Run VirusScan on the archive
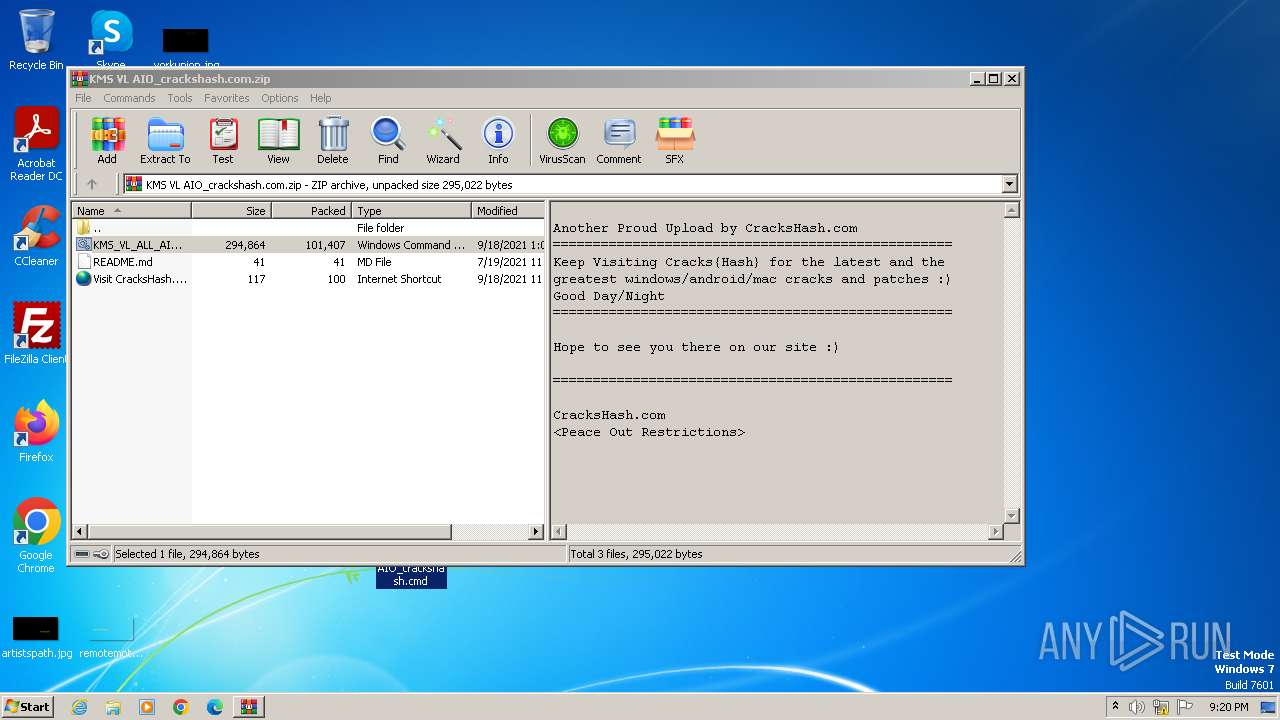Image resolution: width=1280 pixels, height=720 pixels. point(562,140)
